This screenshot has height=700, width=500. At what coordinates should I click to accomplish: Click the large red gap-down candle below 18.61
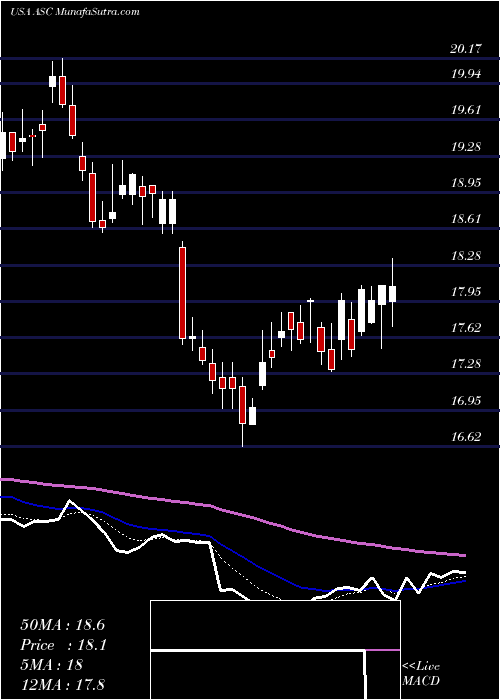point(183,293)
